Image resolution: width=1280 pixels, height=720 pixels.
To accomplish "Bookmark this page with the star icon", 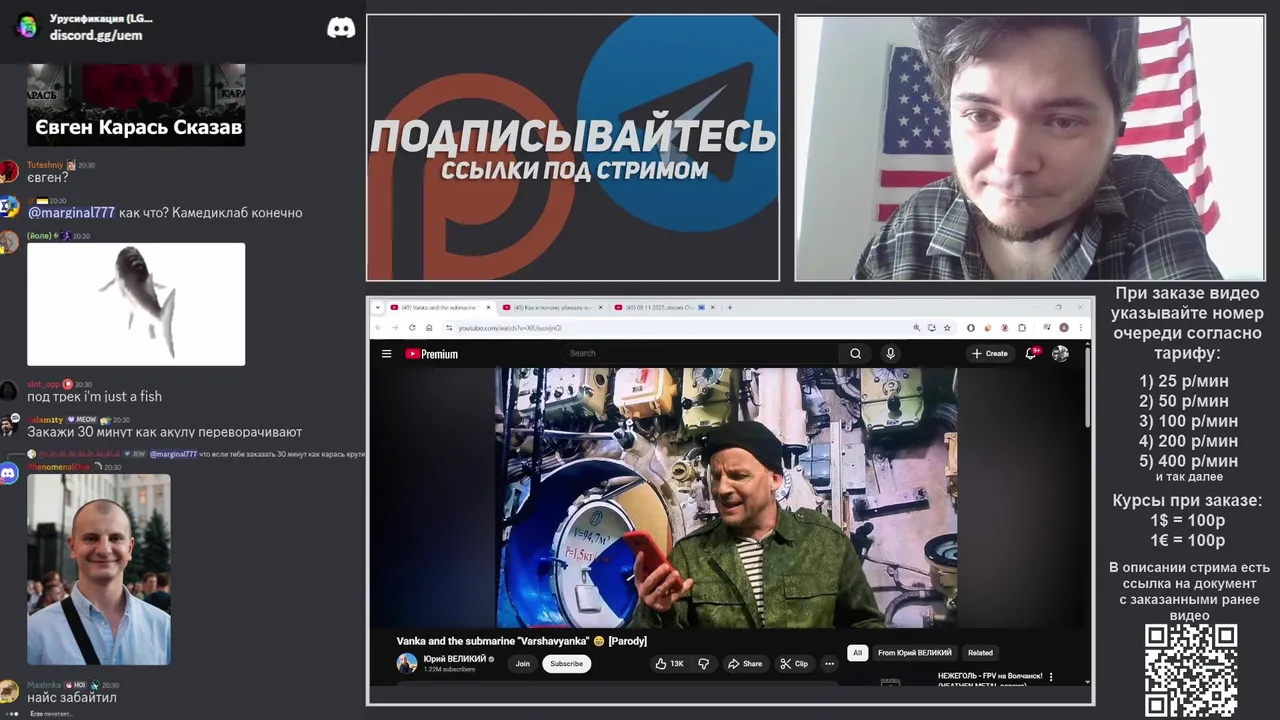I will click(x=946, y=327).
